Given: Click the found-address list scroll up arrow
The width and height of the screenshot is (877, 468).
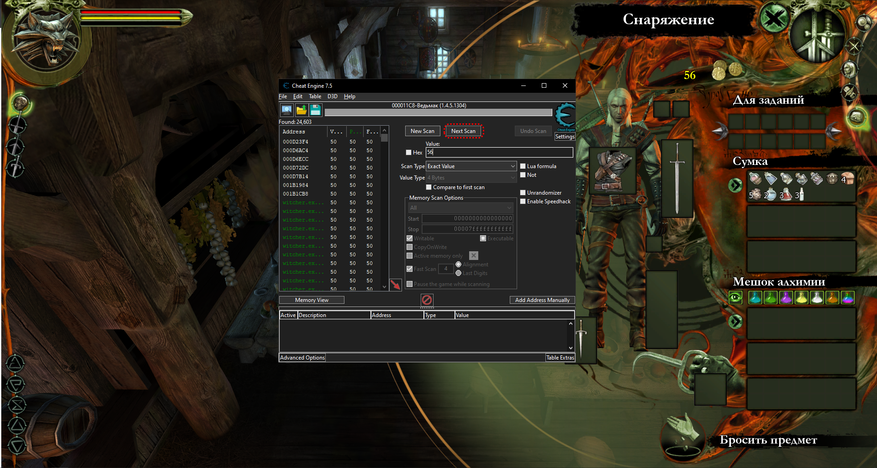Looking at the screenshot, I should (384, 129).
